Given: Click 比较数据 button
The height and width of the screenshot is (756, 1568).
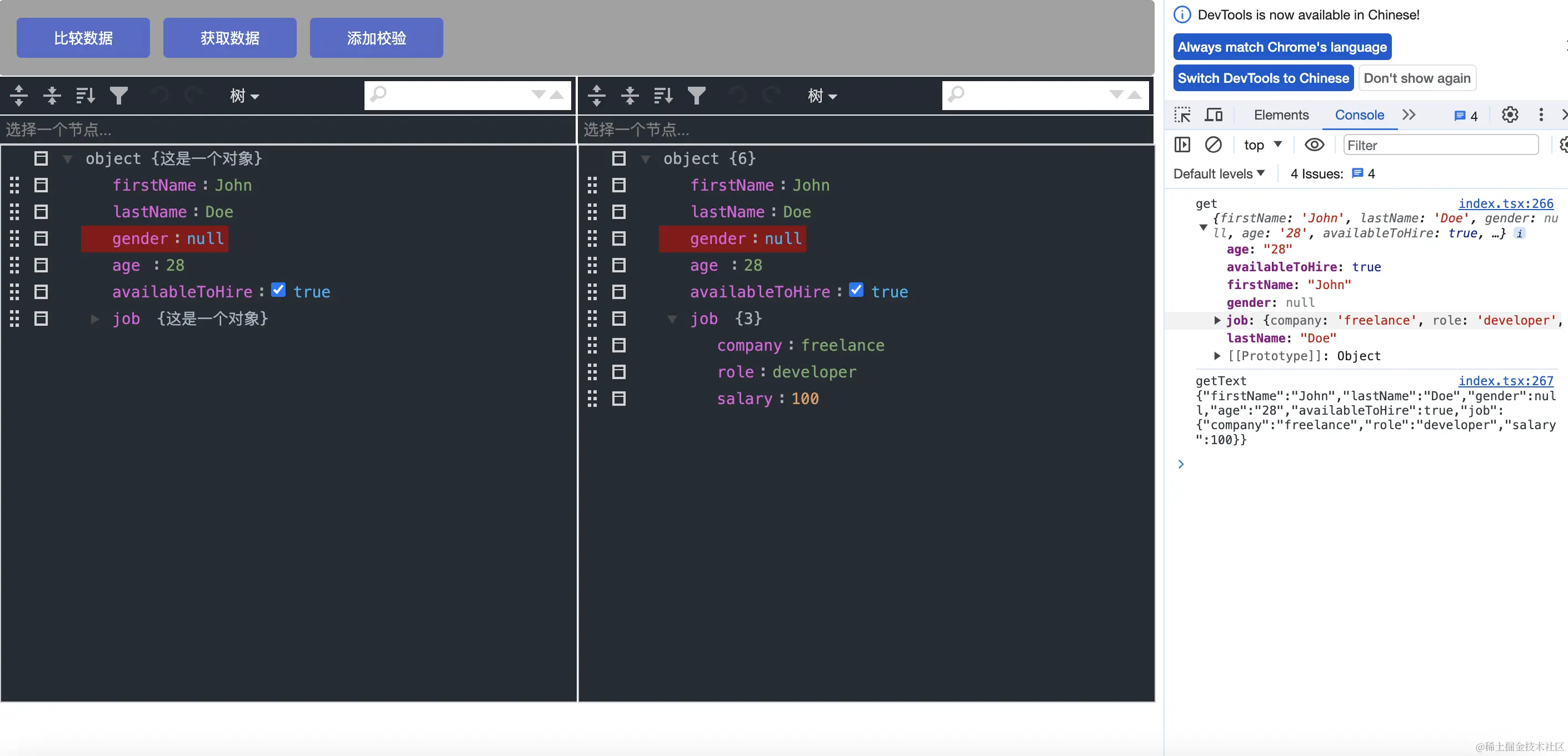Looking at the screenshot, I should [x=83, y=38].
